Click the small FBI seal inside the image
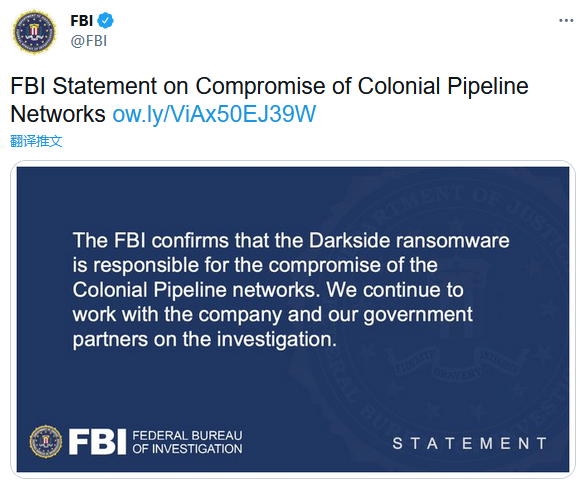Screen dimensions: 582x489 (46, 441)
